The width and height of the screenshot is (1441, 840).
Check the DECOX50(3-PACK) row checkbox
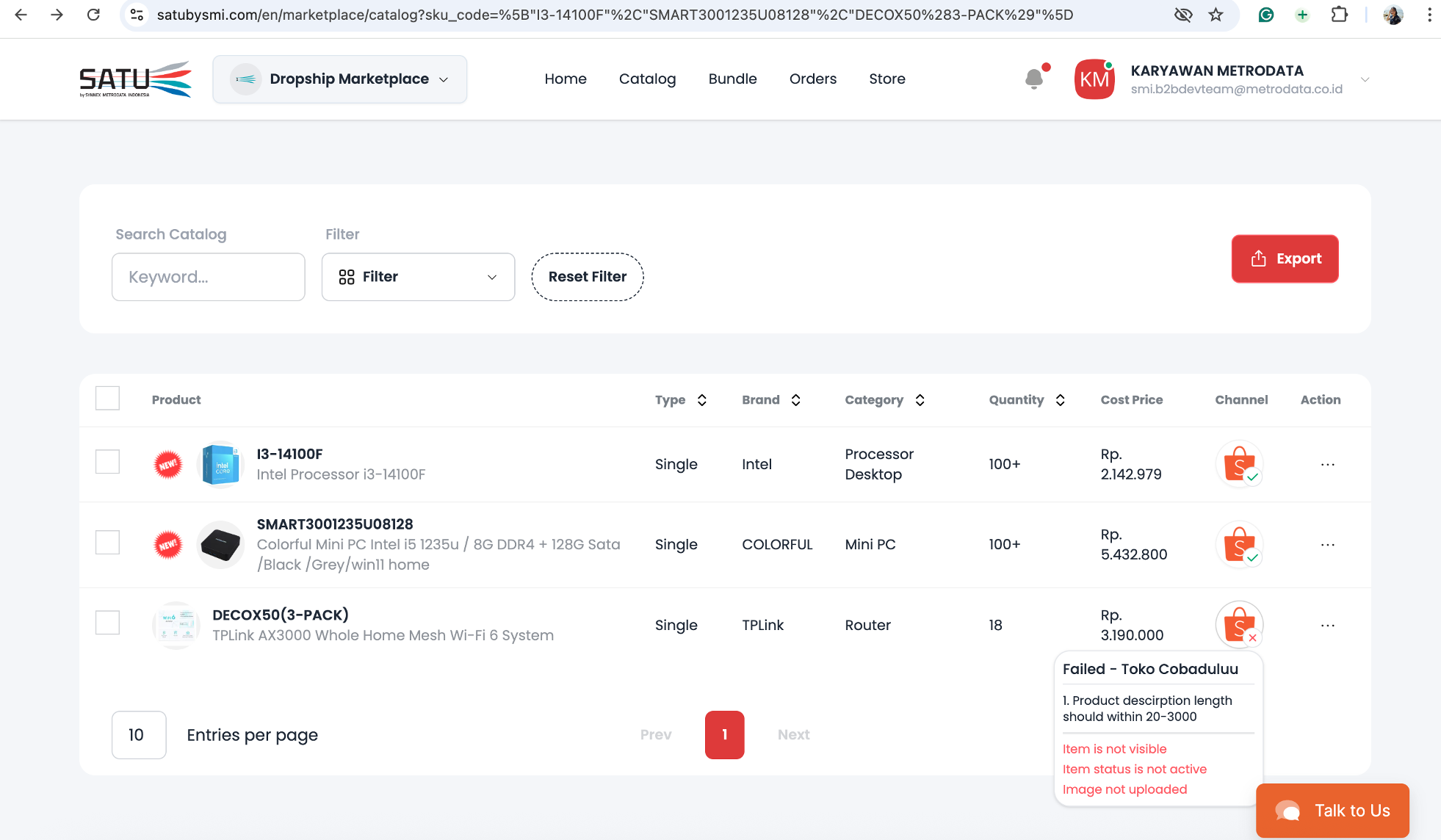[108, 623]
